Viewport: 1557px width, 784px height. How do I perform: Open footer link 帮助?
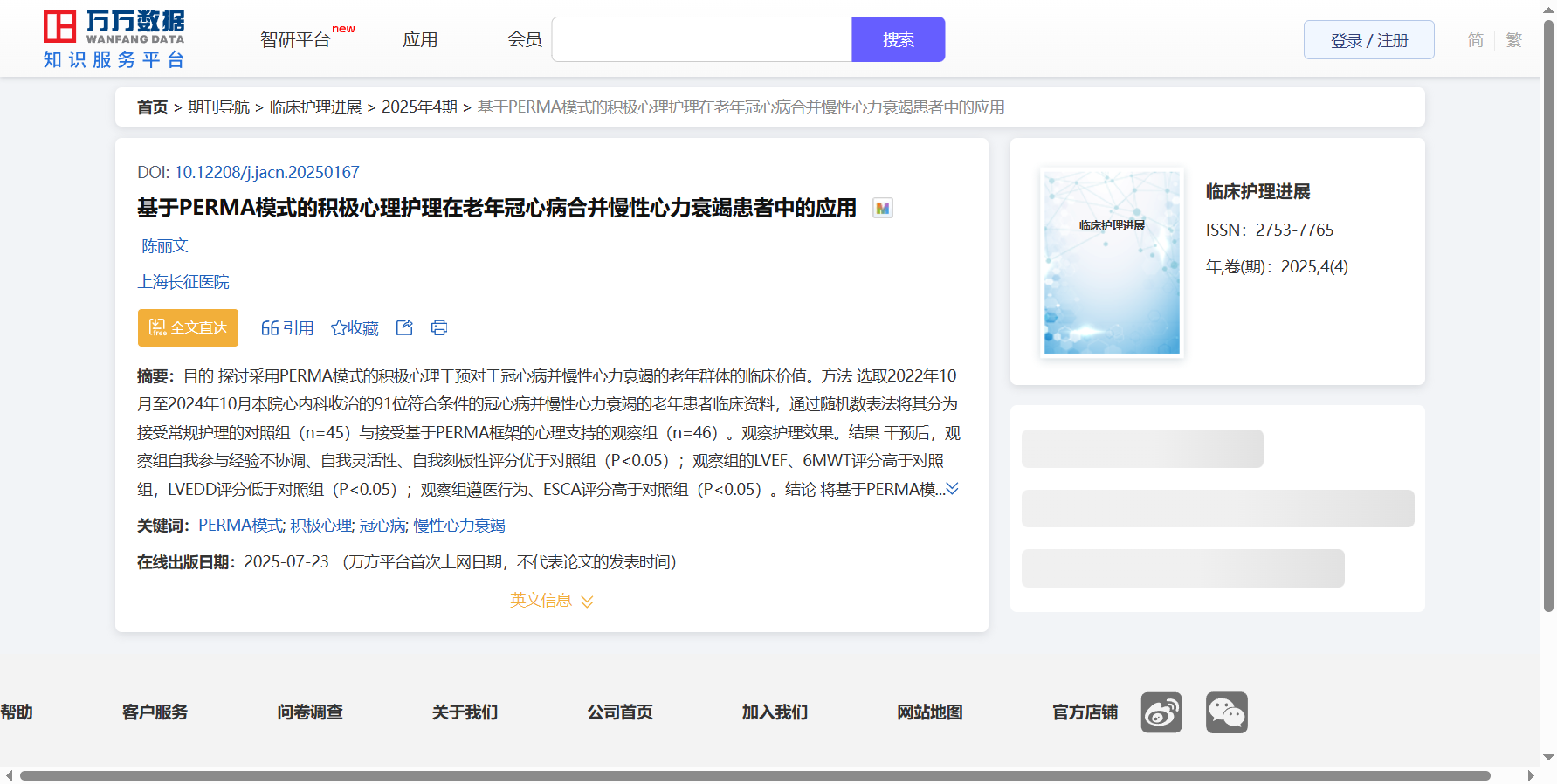17,712
